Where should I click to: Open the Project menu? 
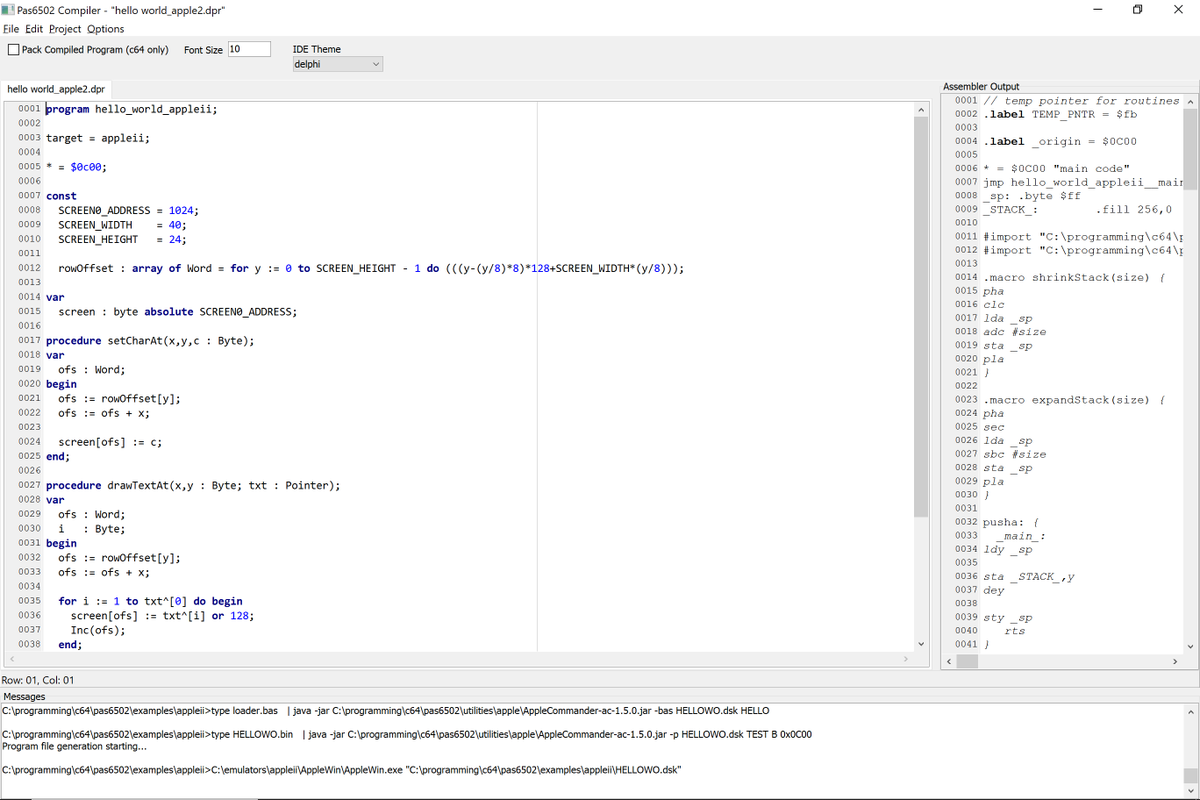point(65,29)
